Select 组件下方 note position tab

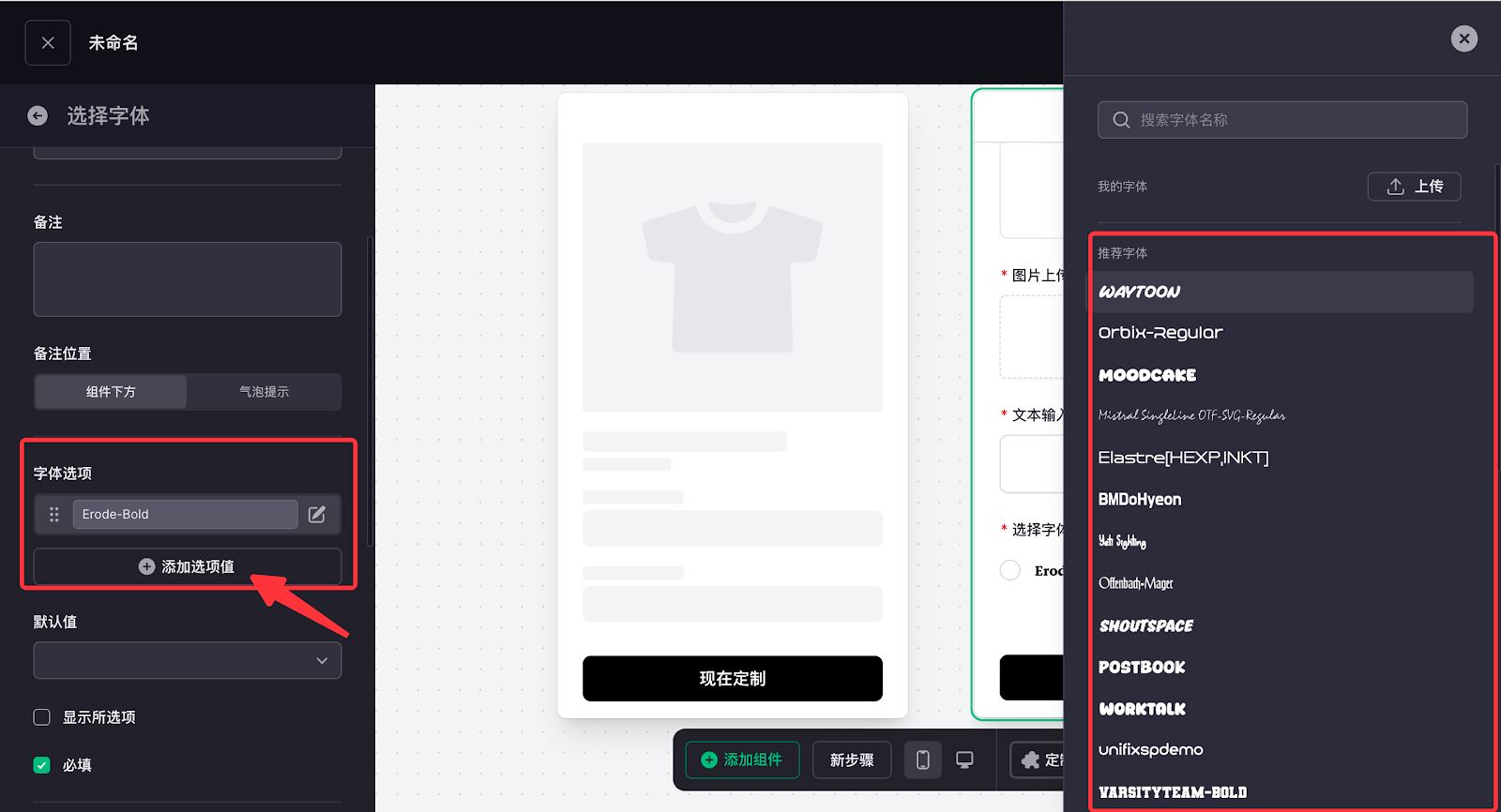(111, 392)
